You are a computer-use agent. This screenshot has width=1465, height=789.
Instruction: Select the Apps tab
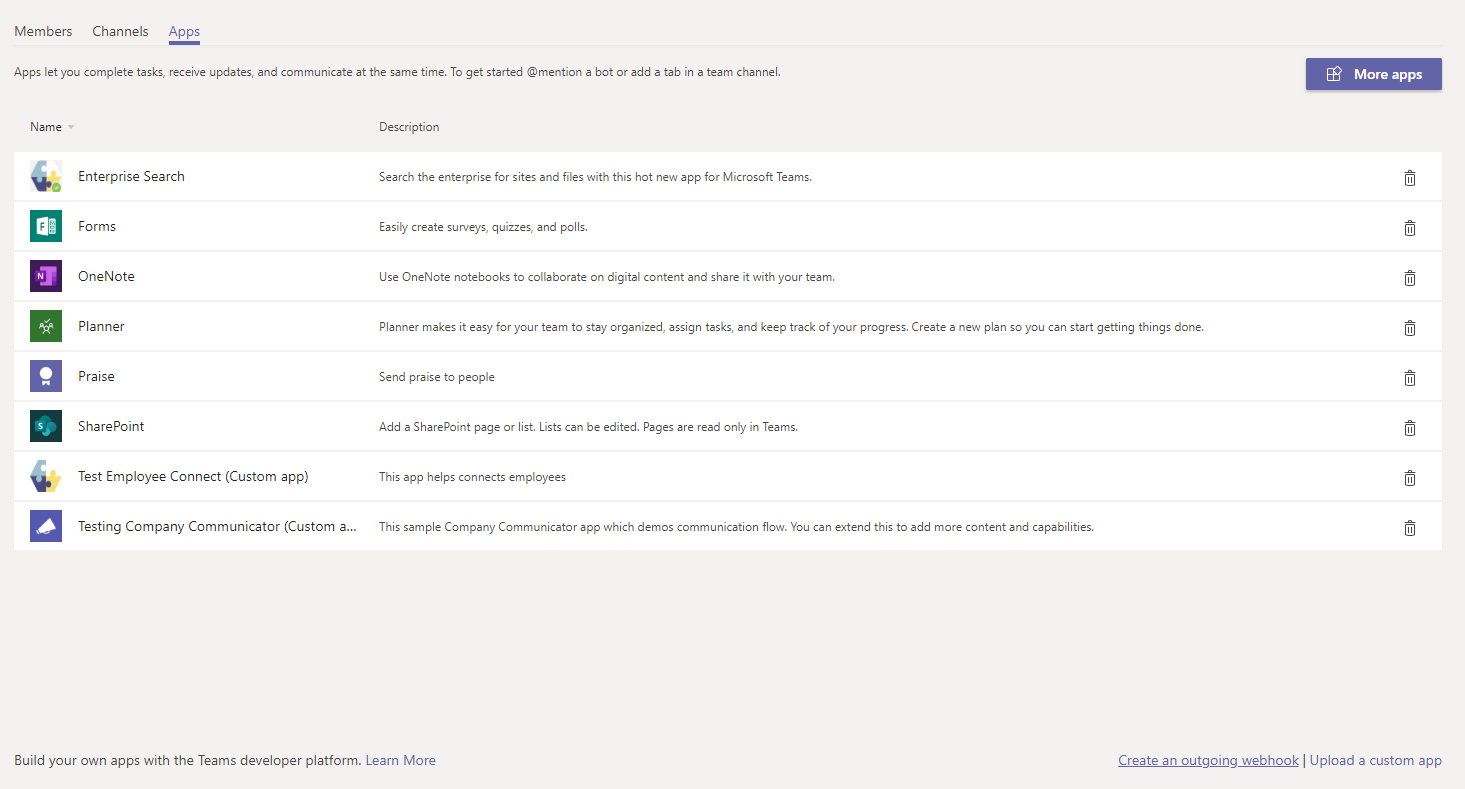point(184,31)
